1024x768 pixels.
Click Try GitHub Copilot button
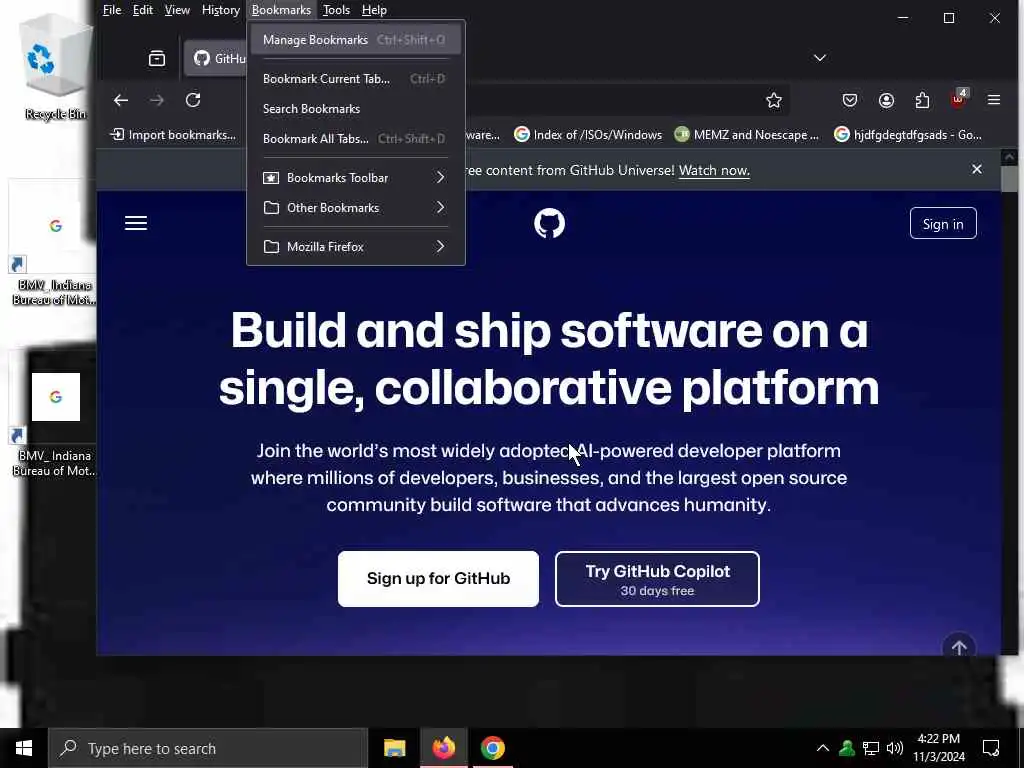657,579
